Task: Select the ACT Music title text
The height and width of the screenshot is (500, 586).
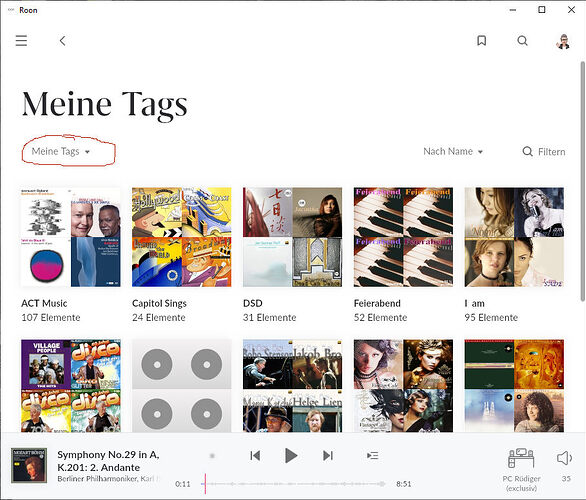Action: coord(44,303)
